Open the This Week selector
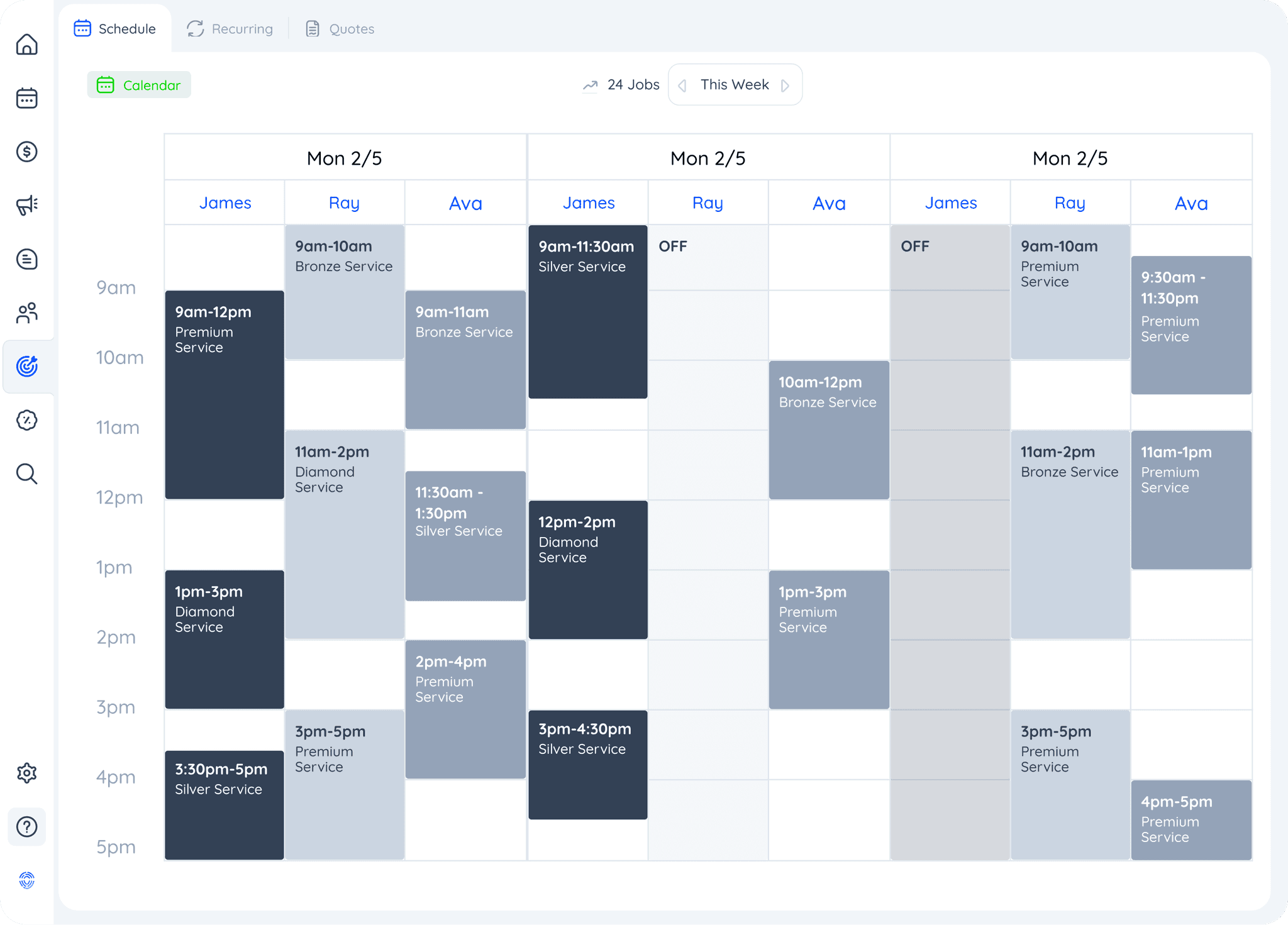Image resolution: width=1288 pixels, height=925 pixels. pyautogui.click(x=734, y=84)
